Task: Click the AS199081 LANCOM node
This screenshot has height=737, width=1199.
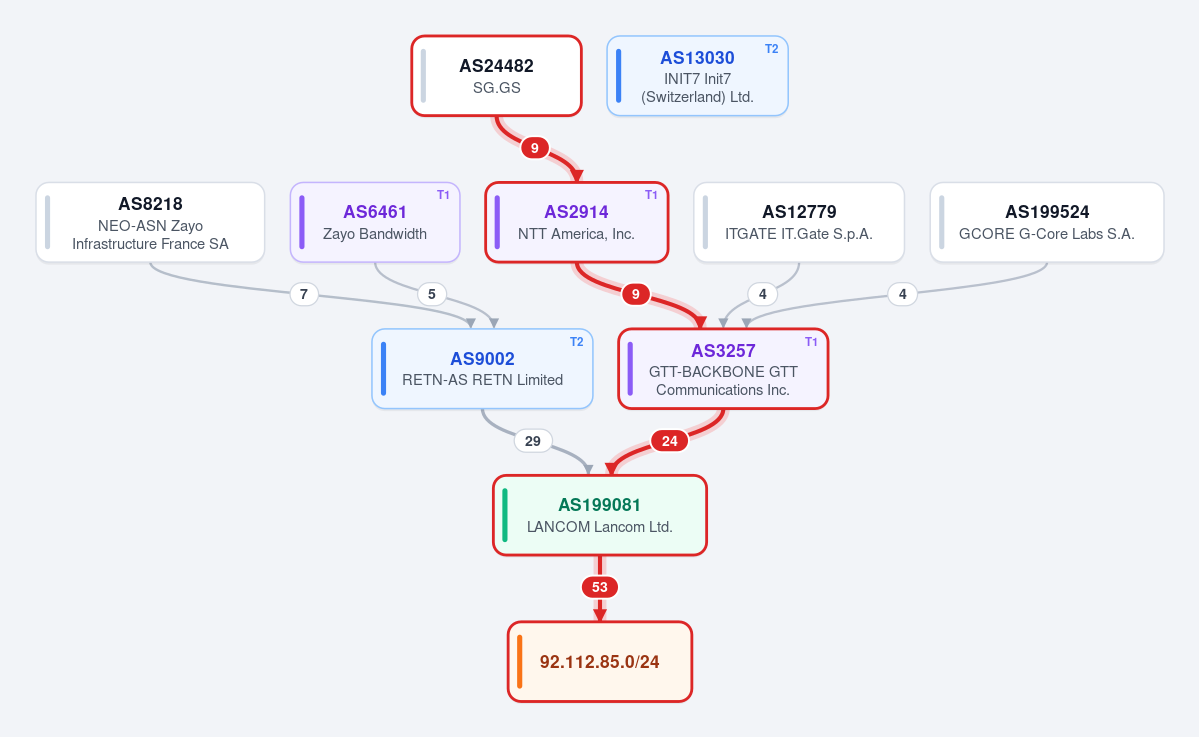Action: point(600,515)
